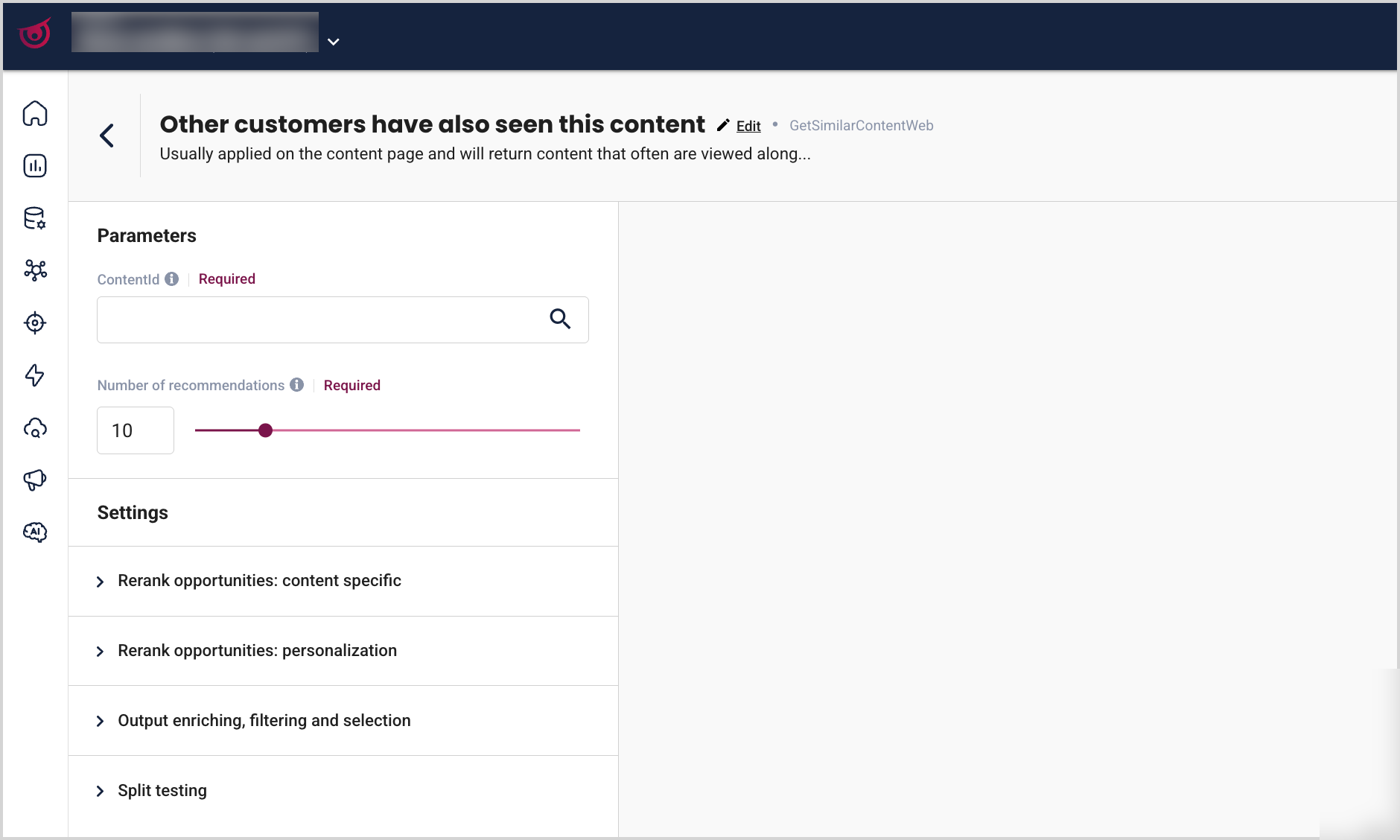Click the recommendations slider handle

coord(266,430)
